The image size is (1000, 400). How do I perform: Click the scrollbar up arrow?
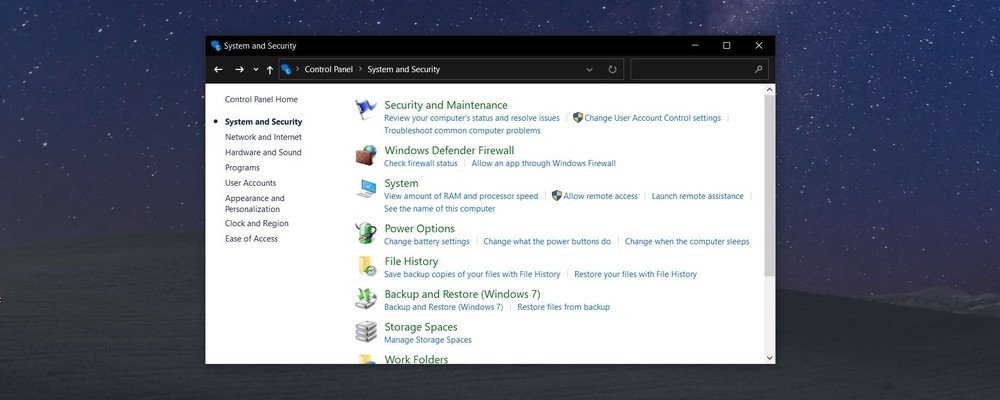(770, 90)
